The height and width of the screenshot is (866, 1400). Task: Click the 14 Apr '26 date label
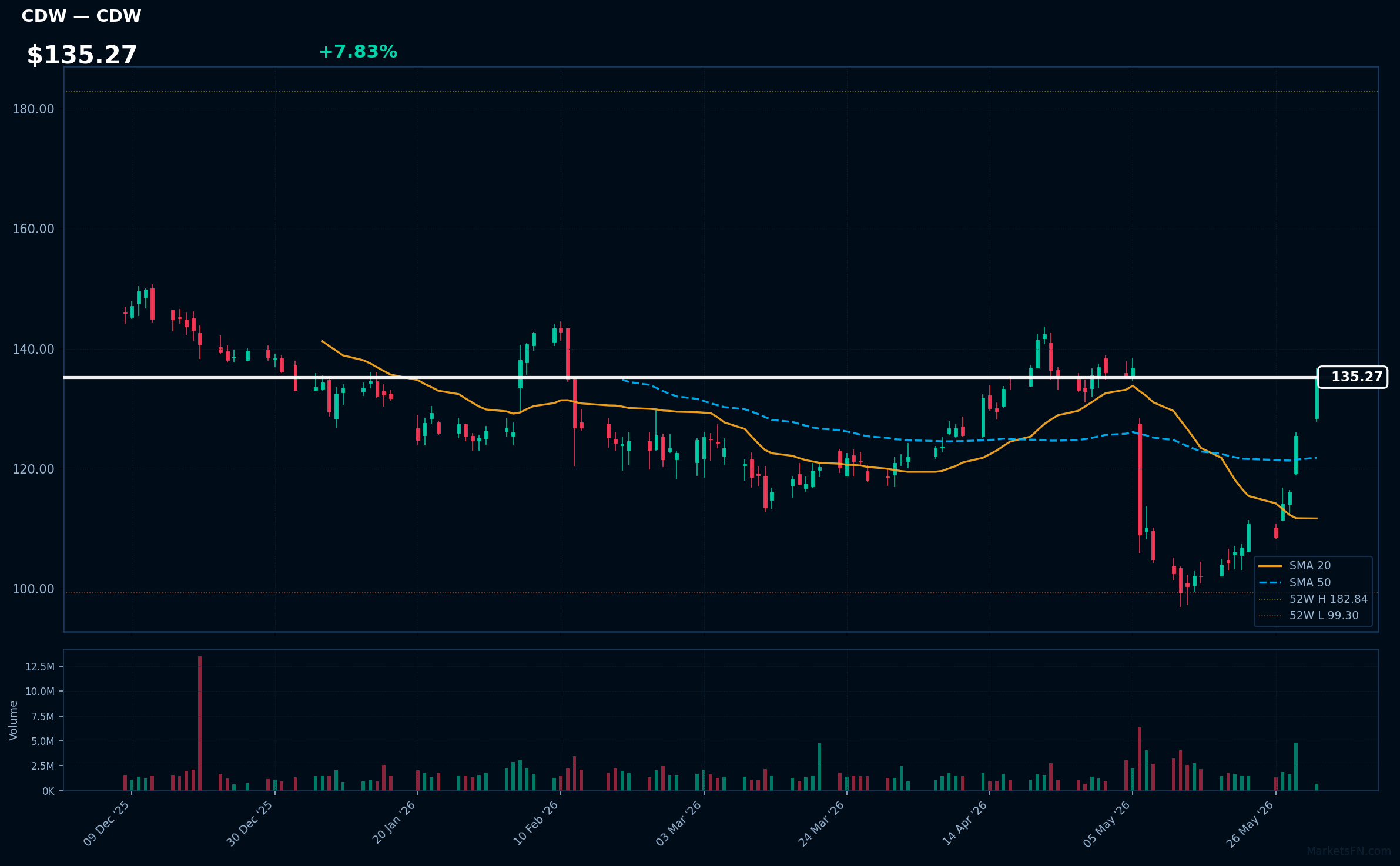(x=965, y=824)
